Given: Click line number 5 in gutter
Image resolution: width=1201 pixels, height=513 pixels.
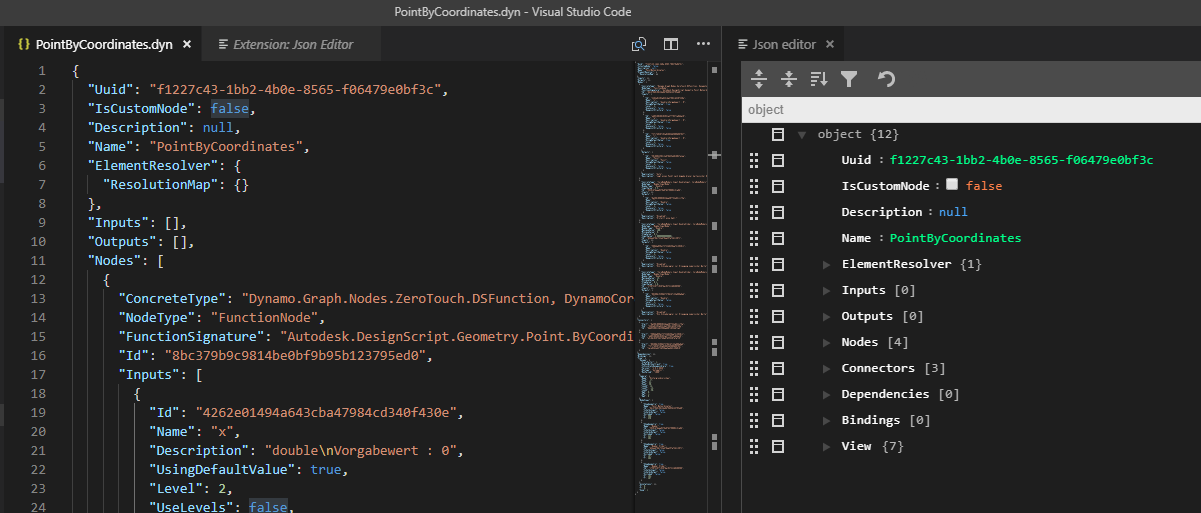Looking at the screenshot, I should coord(41,147).
